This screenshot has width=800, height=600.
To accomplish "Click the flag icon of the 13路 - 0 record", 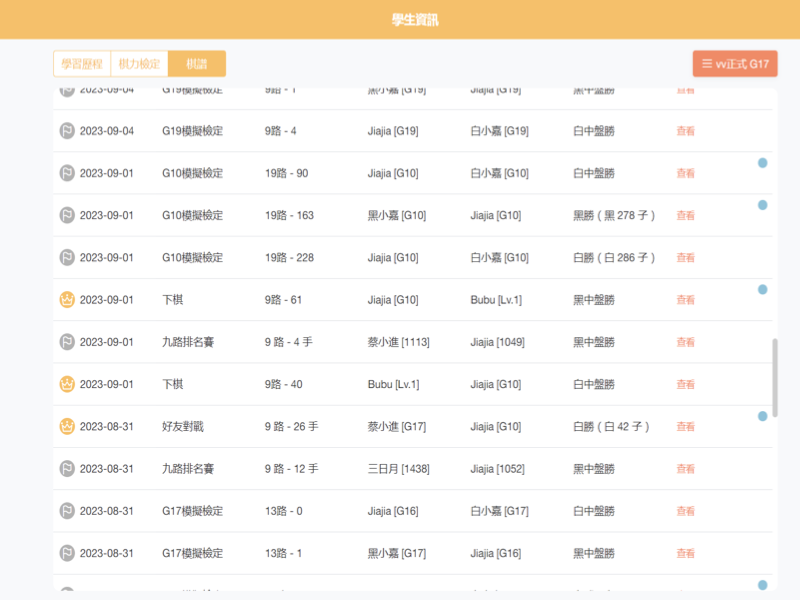I will [x=67, y=511].
